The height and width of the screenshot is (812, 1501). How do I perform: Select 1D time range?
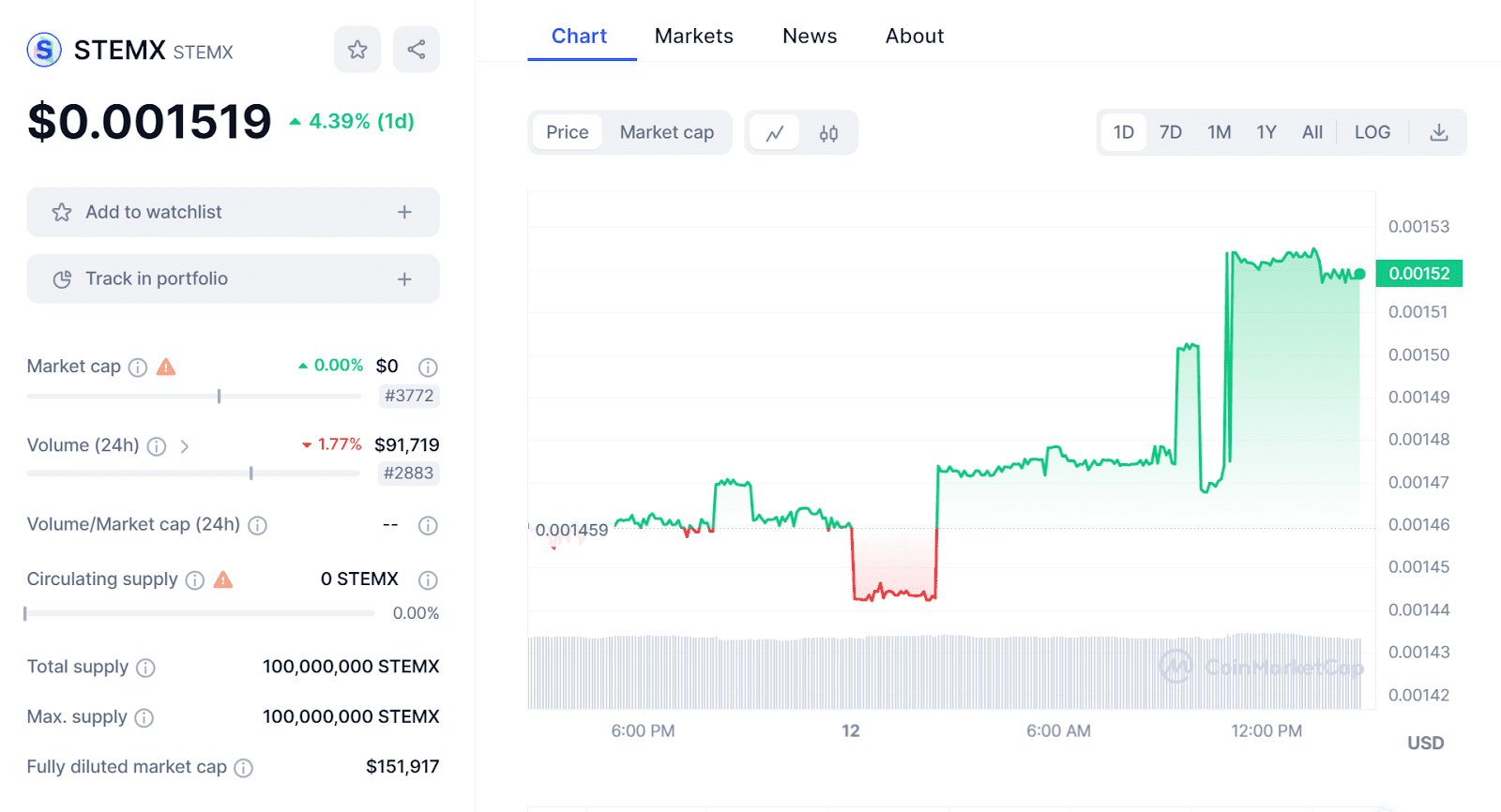coord(1124,132)
